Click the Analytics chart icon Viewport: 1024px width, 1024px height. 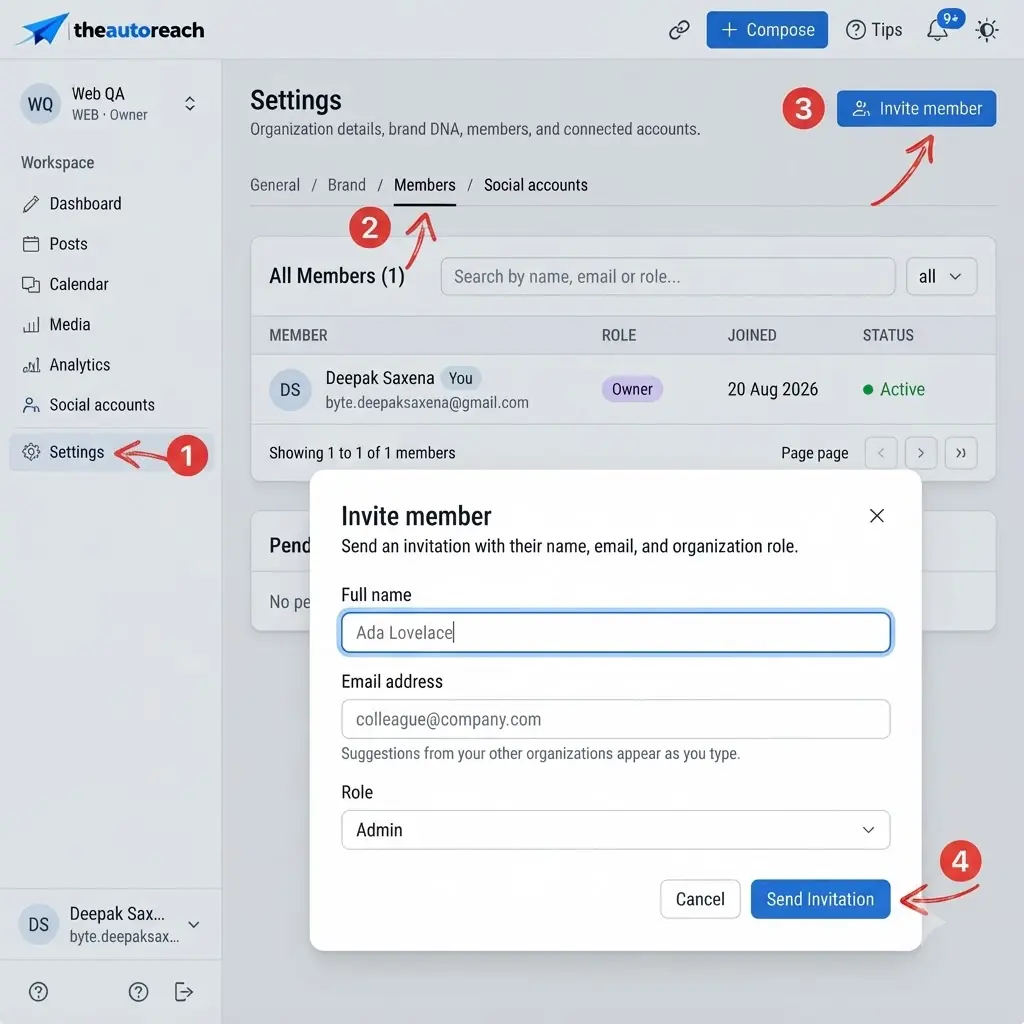click(x=31, y=365)
